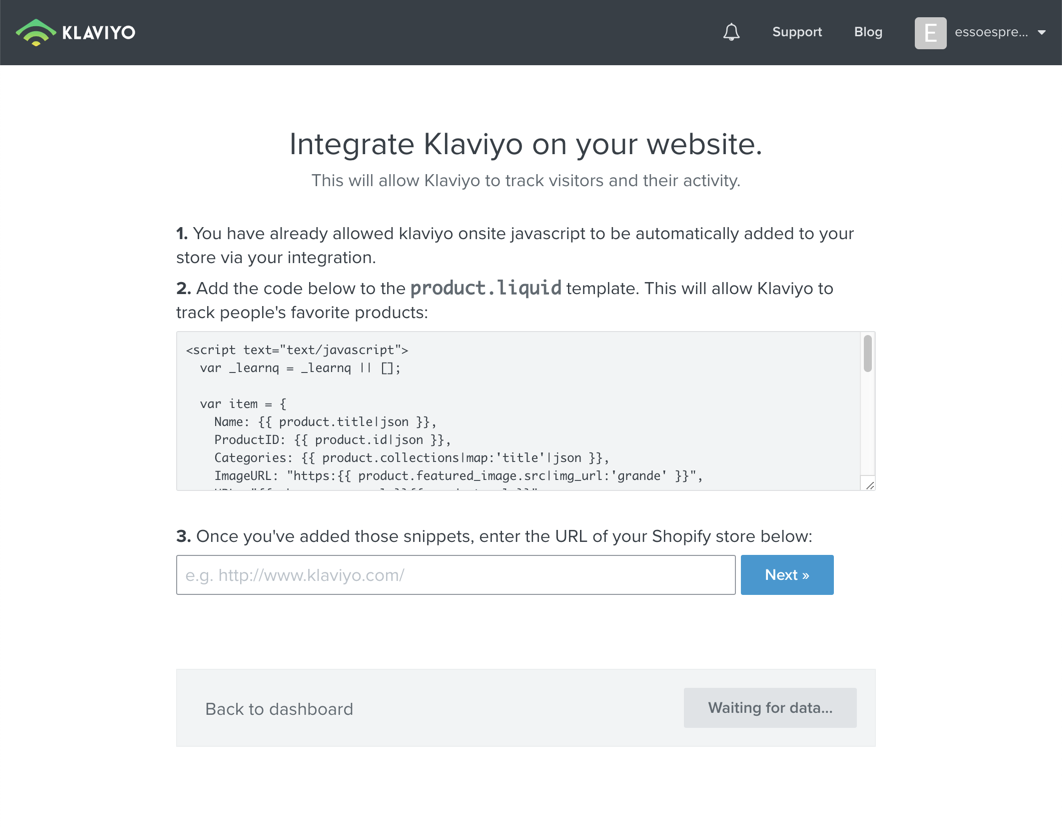Focus the Shopify store URL field
The height and width of the screenshot is (827, 1062).
pyautogui.click(x=456, y=575)
